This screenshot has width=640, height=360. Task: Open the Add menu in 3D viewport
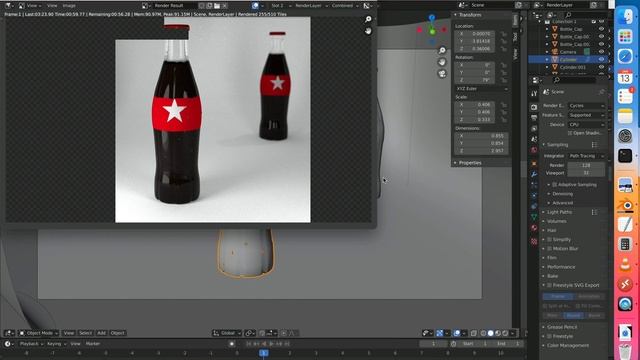[x=101, y=333]
